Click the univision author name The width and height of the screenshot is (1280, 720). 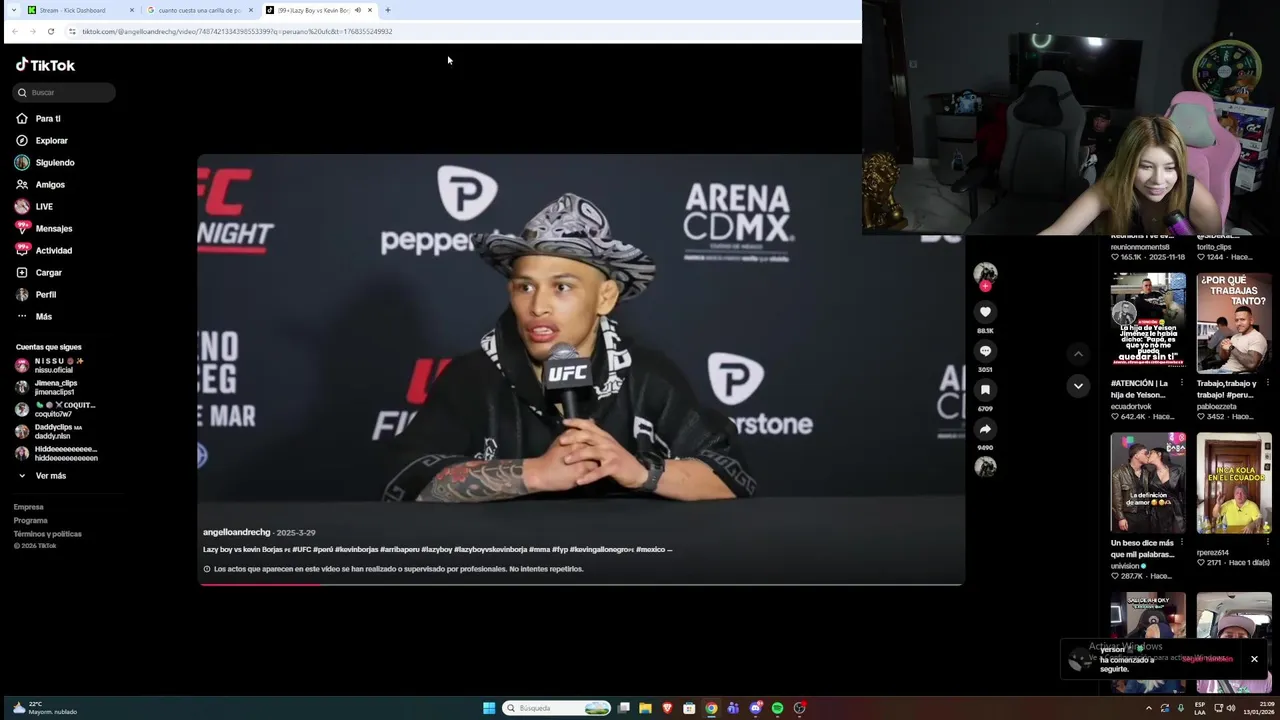click(x=1125, y=566)
